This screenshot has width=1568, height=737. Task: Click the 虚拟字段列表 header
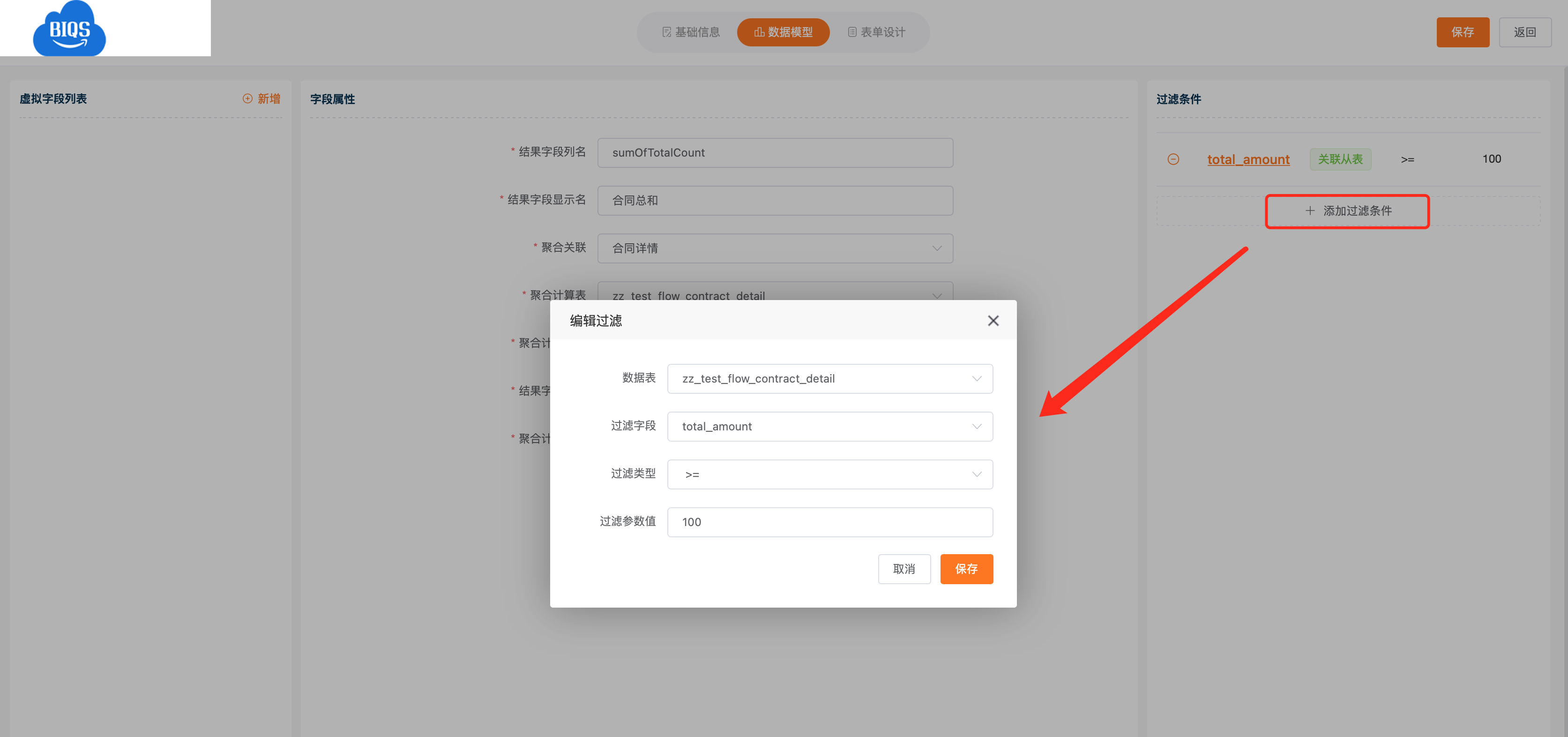[x=53, y=98]
